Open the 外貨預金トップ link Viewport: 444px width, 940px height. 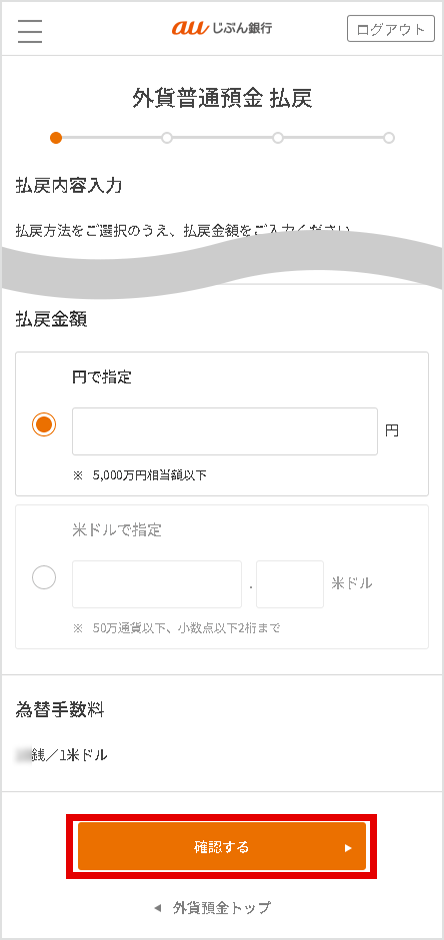tap(222, 907)
